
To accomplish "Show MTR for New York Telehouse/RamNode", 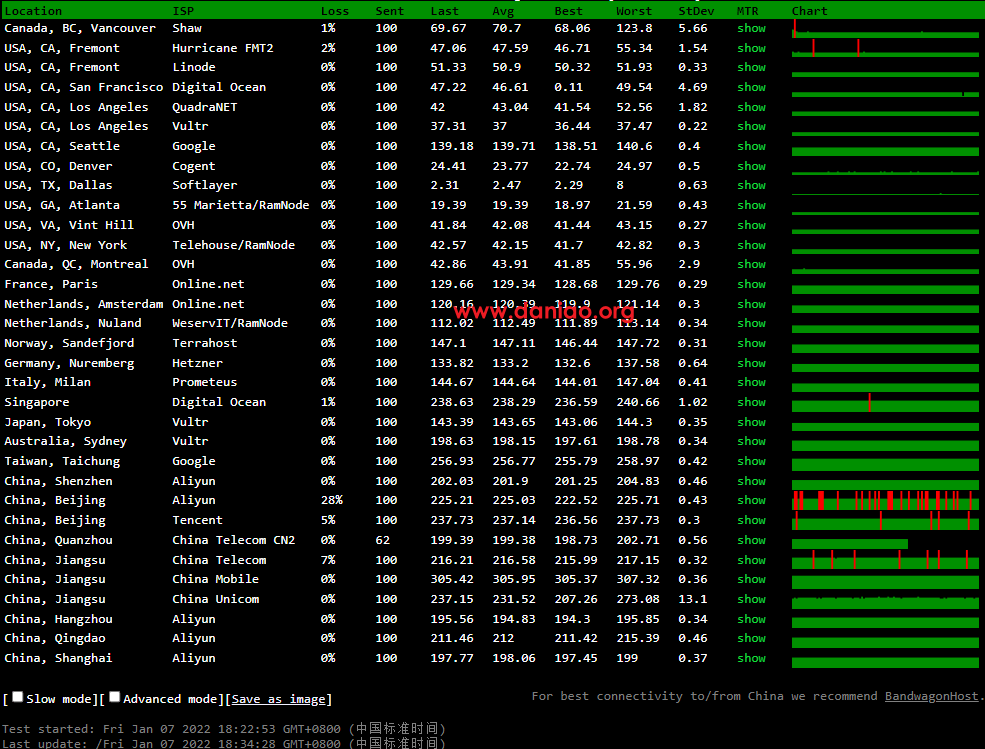I will 751,245.
